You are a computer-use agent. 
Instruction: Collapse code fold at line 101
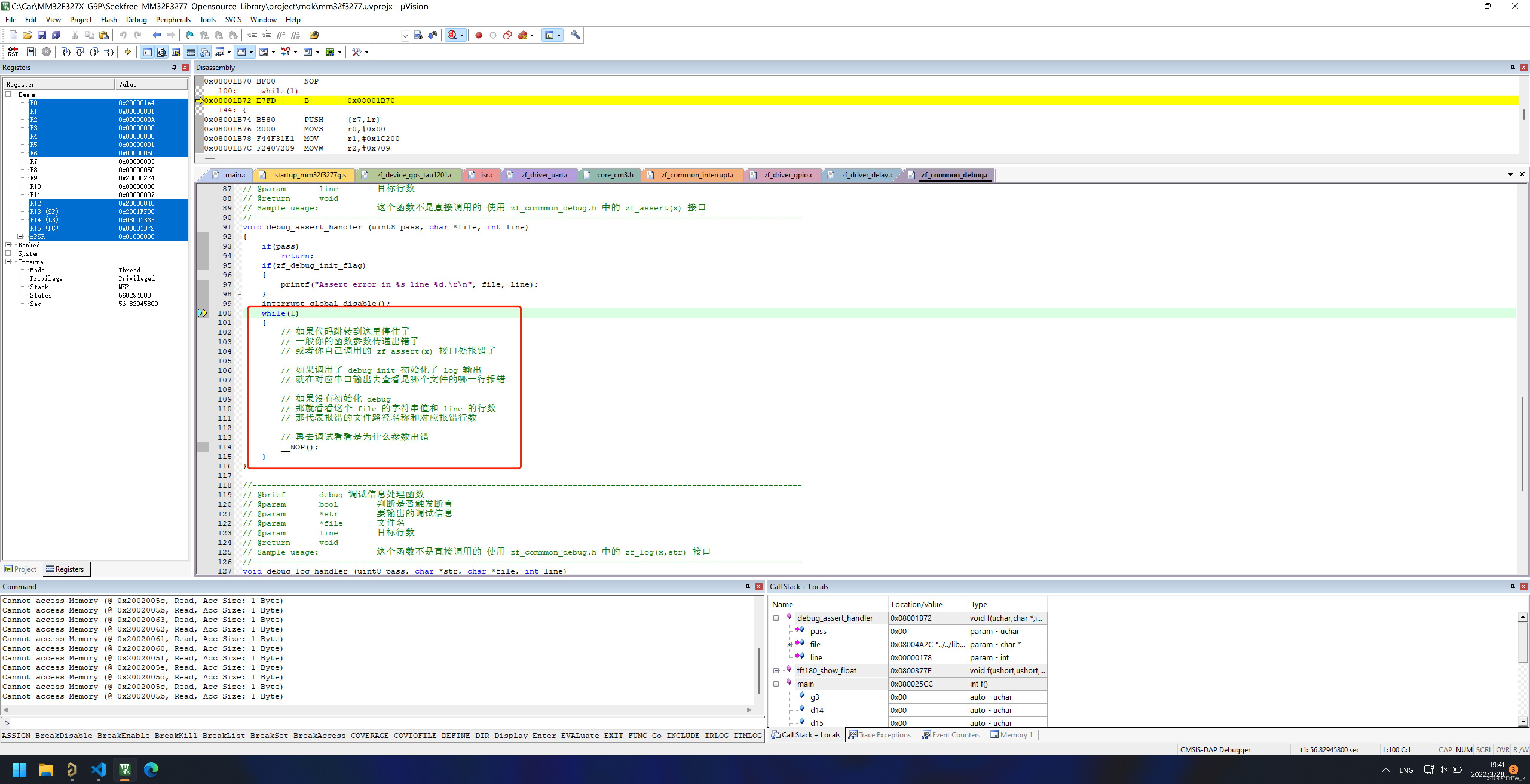(x=238, y=322)
